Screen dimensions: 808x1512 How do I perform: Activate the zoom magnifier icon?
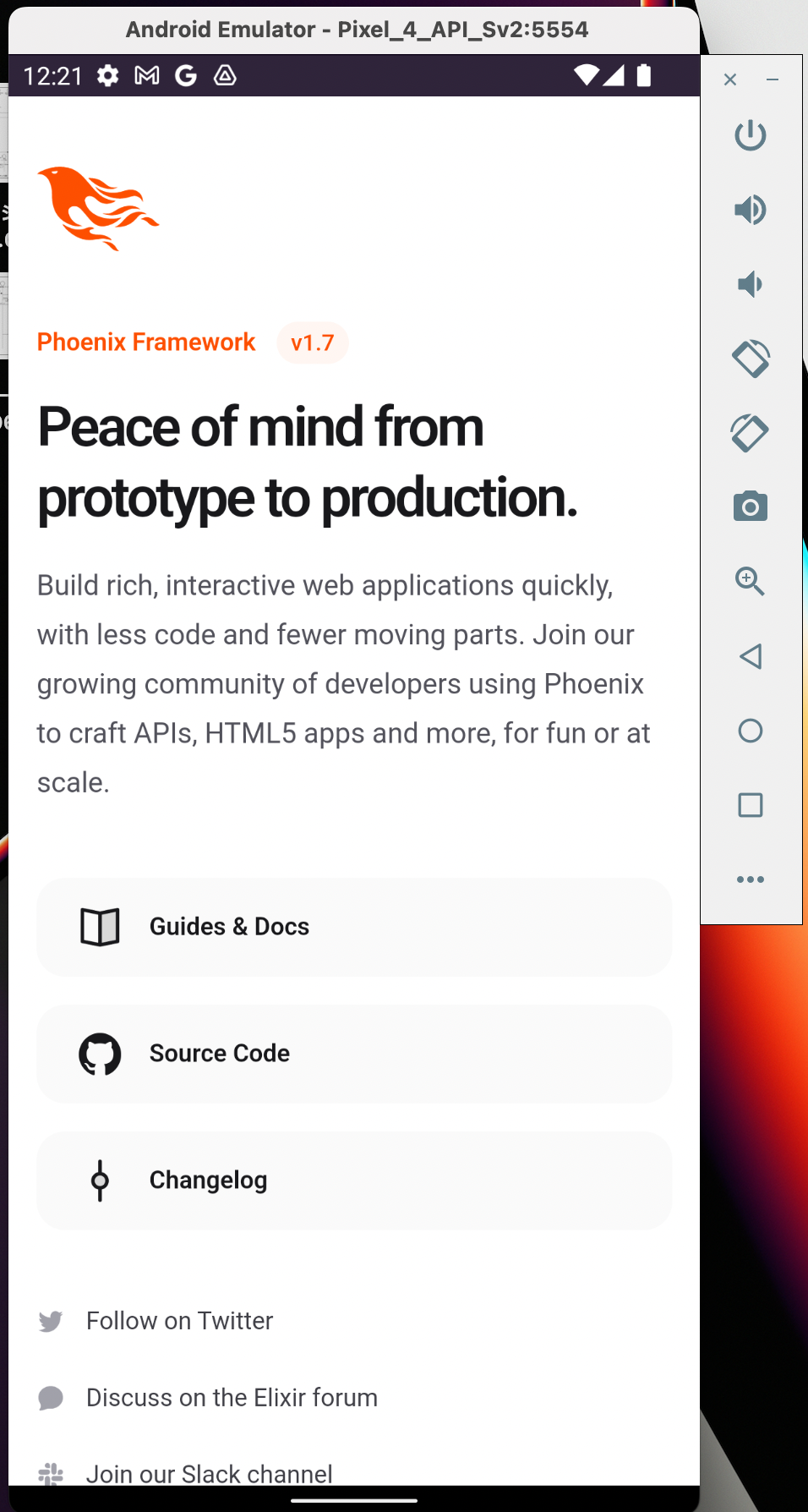coord(750,582)
